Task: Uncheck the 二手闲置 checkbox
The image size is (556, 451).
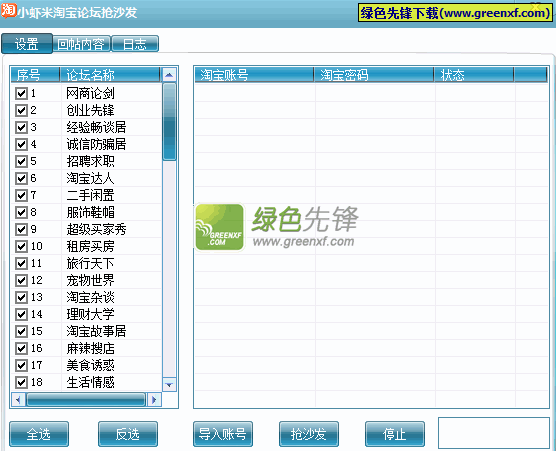Action: pos(21,196)
